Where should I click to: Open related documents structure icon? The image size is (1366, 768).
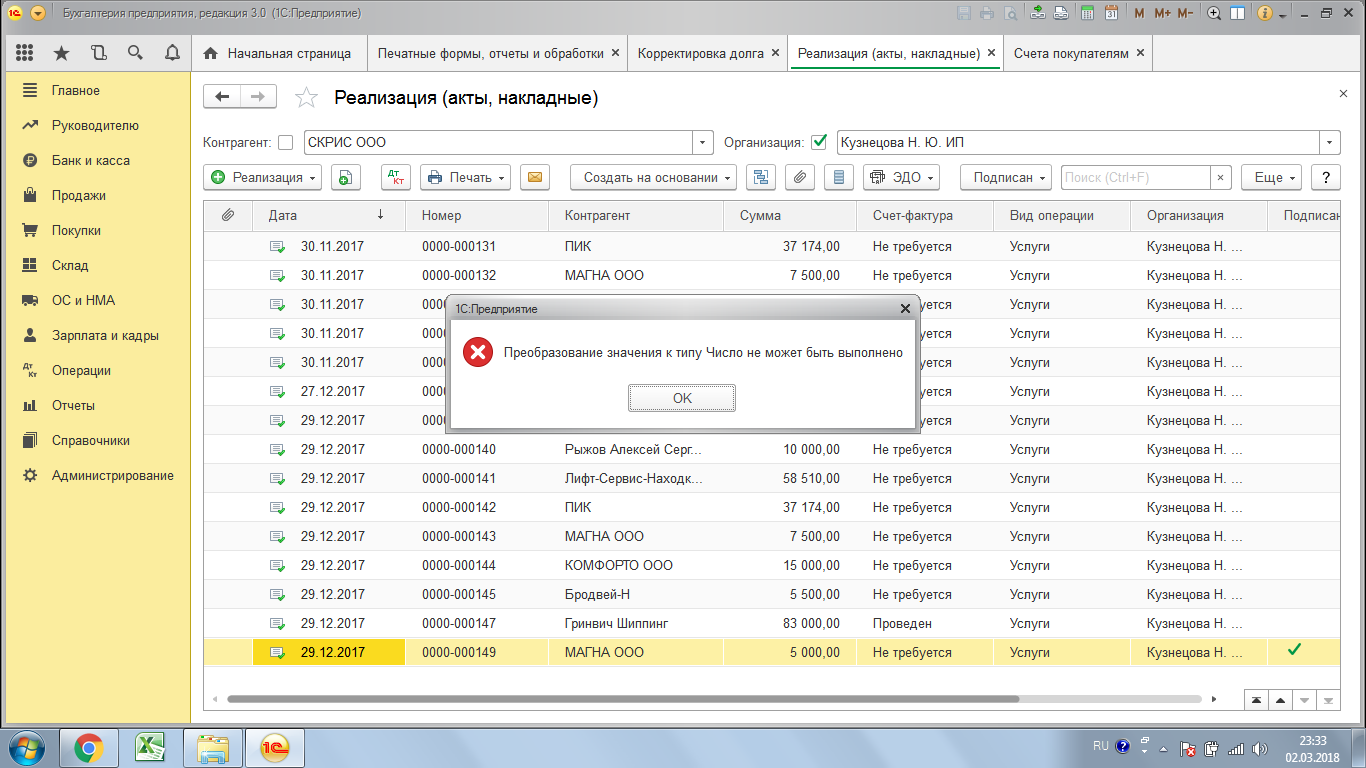[x=762, y=177]
